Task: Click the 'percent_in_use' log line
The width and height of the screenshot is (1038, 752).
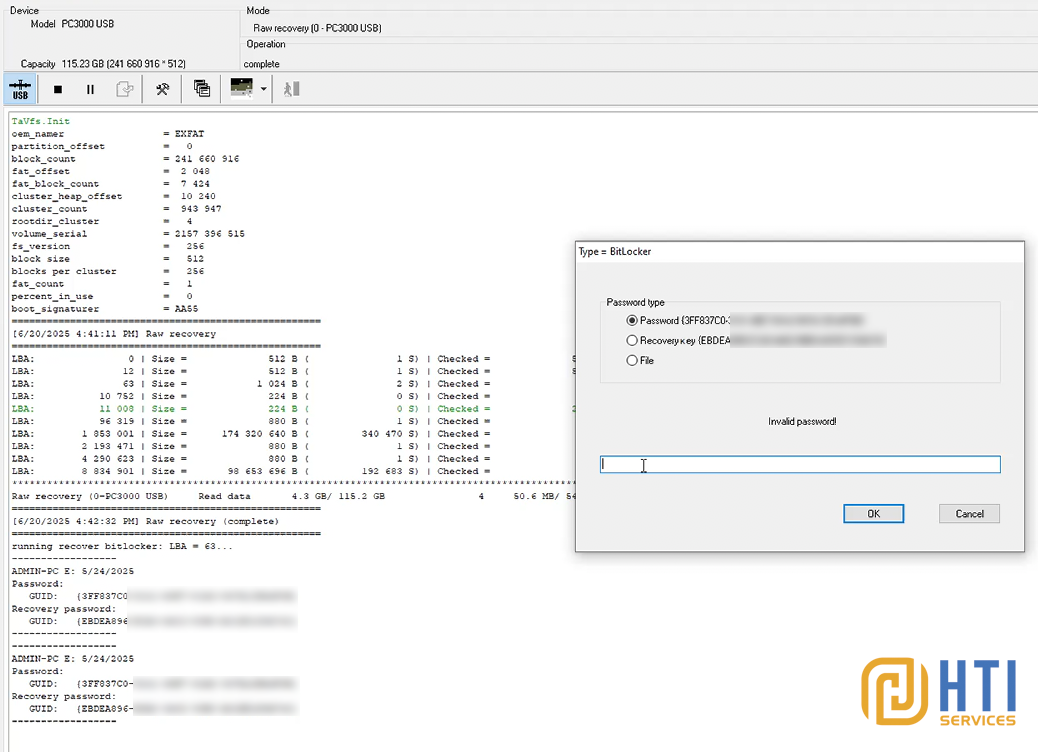Action: [102, 297]
